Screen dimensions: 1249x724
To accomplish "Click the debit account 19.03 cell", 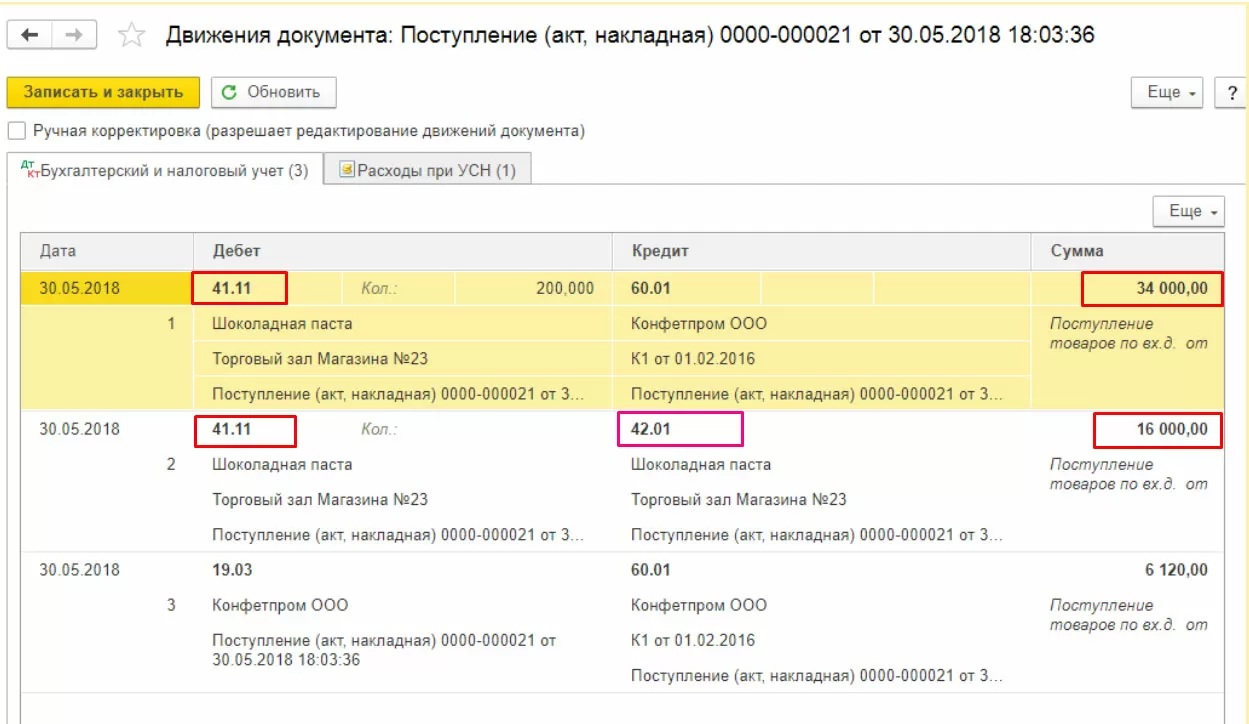I will tap(233, 570).
